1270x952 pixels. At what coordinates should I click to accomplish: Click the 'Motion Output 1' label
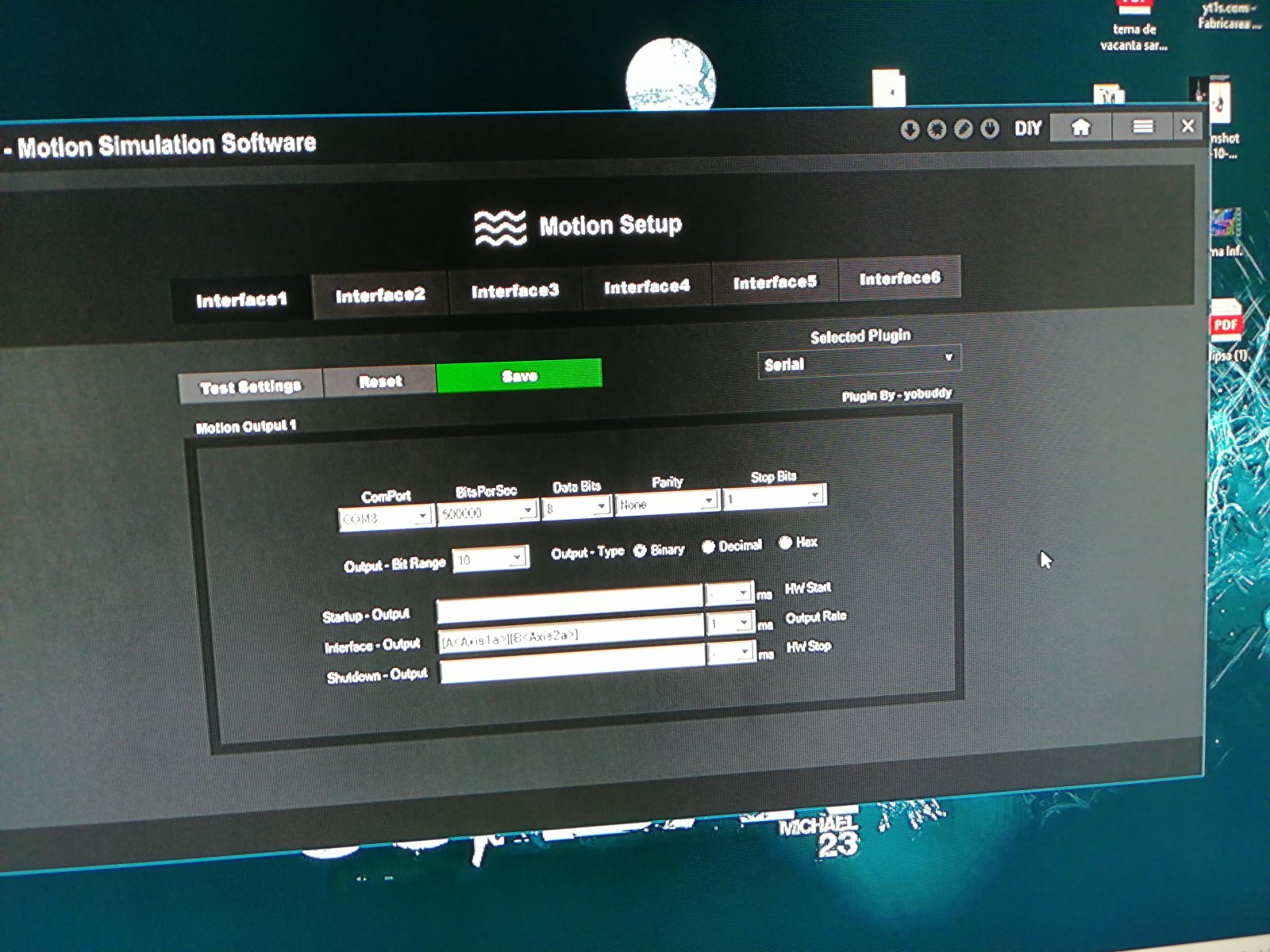(246, 427)
